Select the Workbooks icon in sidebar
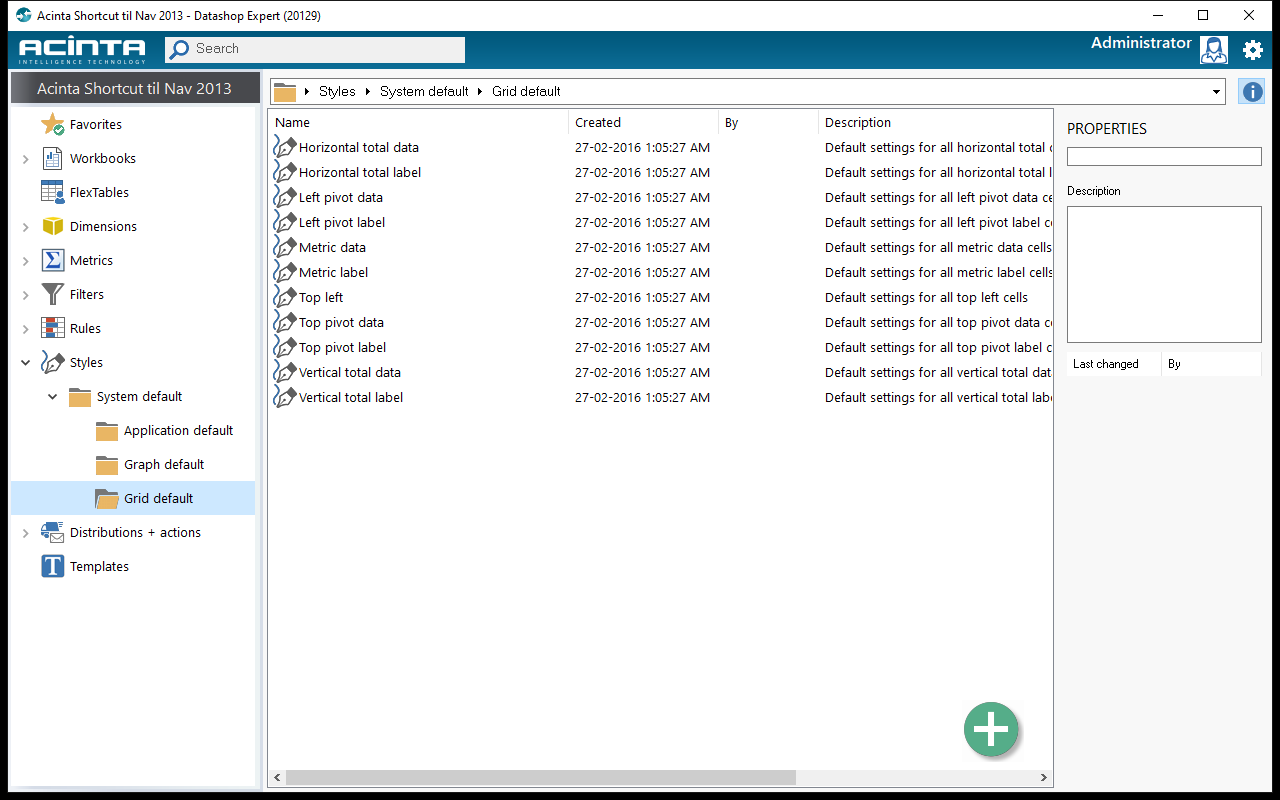The width and height of the screenshot is (1280, 800). click(52, 159)
